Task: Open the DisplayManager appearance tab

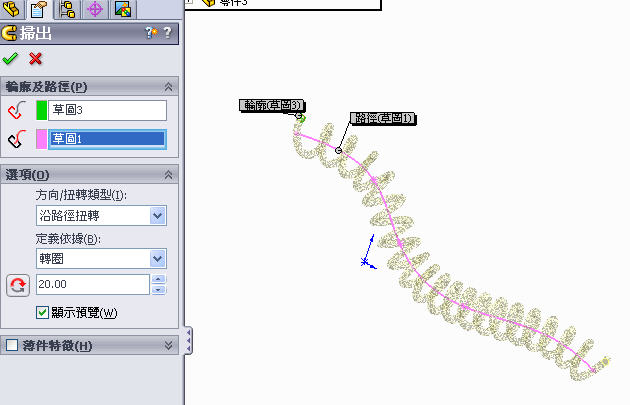Action: coord(123,8)
